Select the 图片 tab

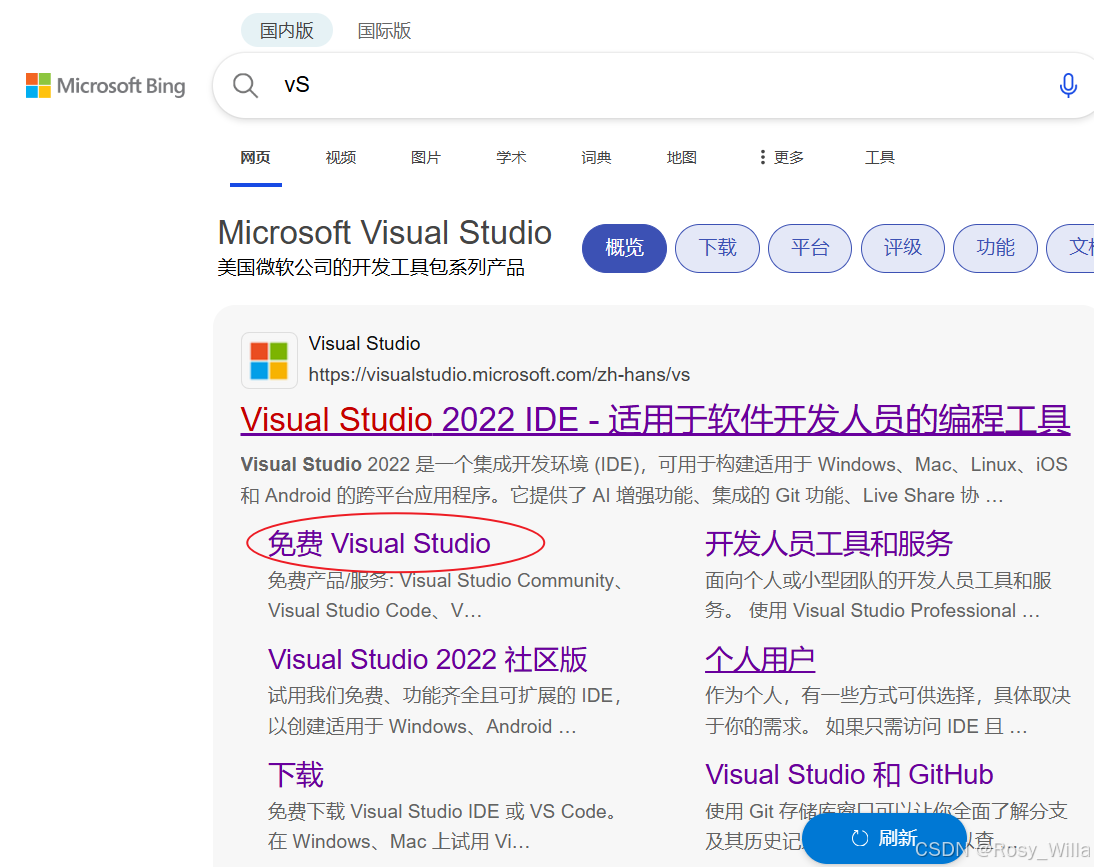tap(426, 158)
